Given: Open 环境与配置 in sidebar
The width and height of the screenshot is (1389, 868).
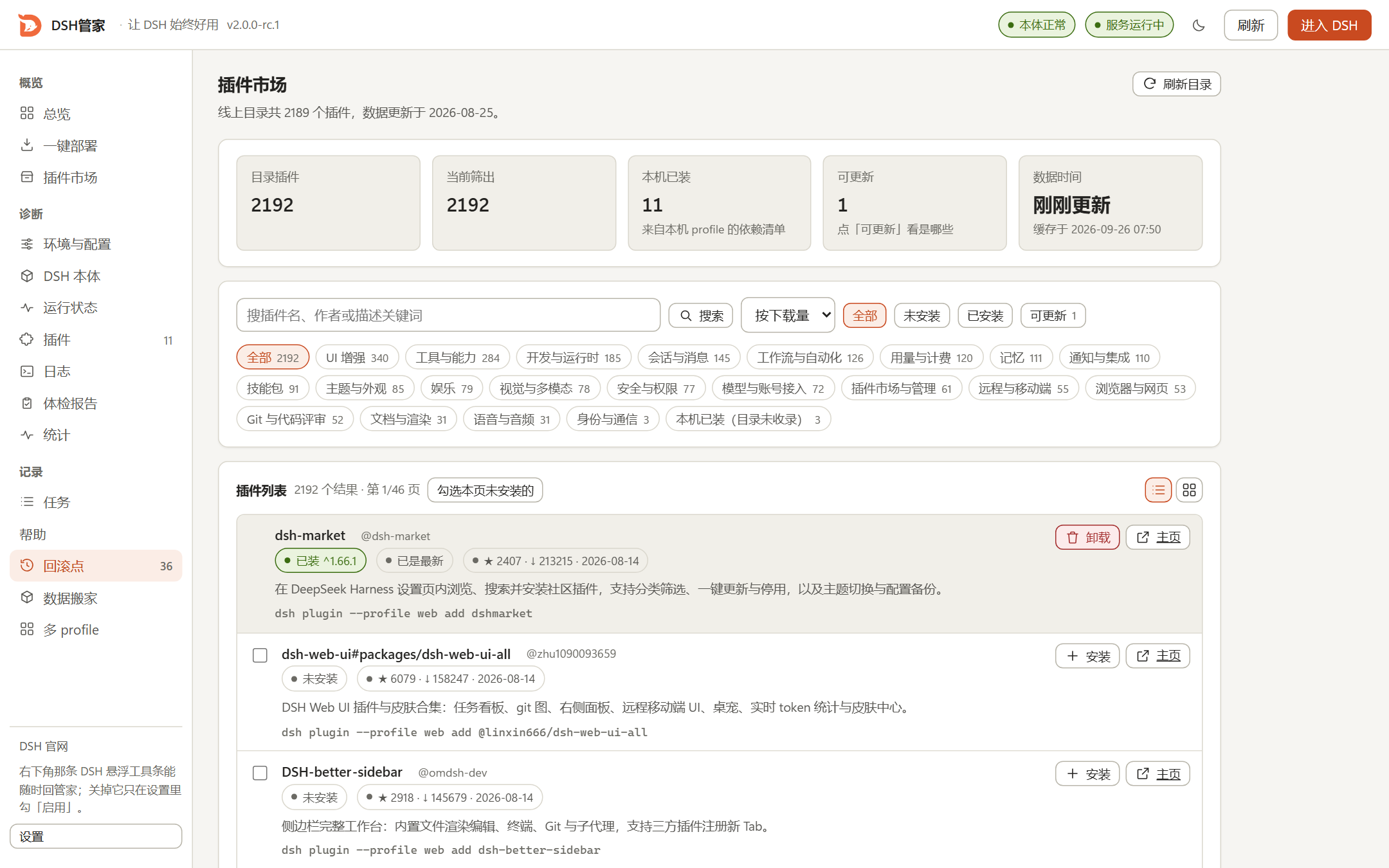Looking at the screenshot, I should (96, 244).
